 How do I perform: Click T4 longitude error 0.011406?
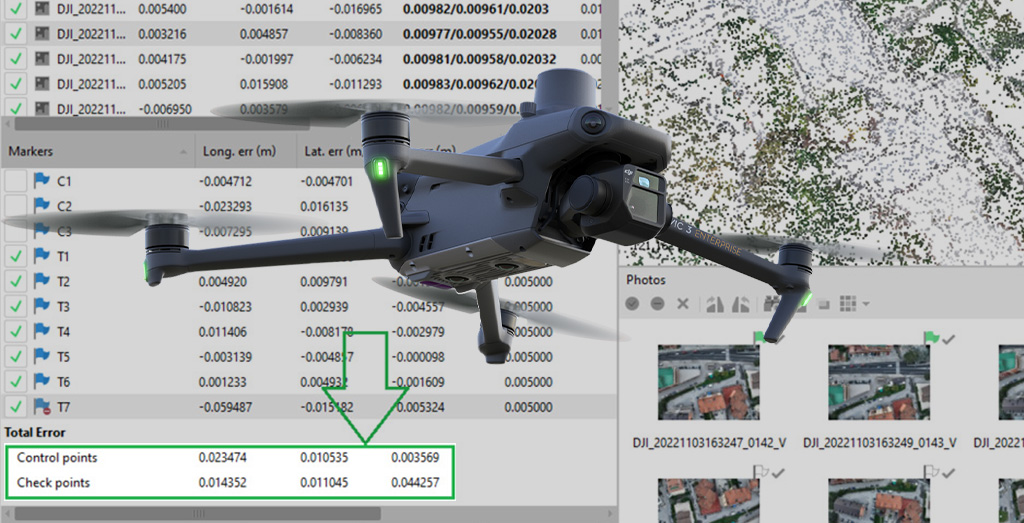[223, 332]
